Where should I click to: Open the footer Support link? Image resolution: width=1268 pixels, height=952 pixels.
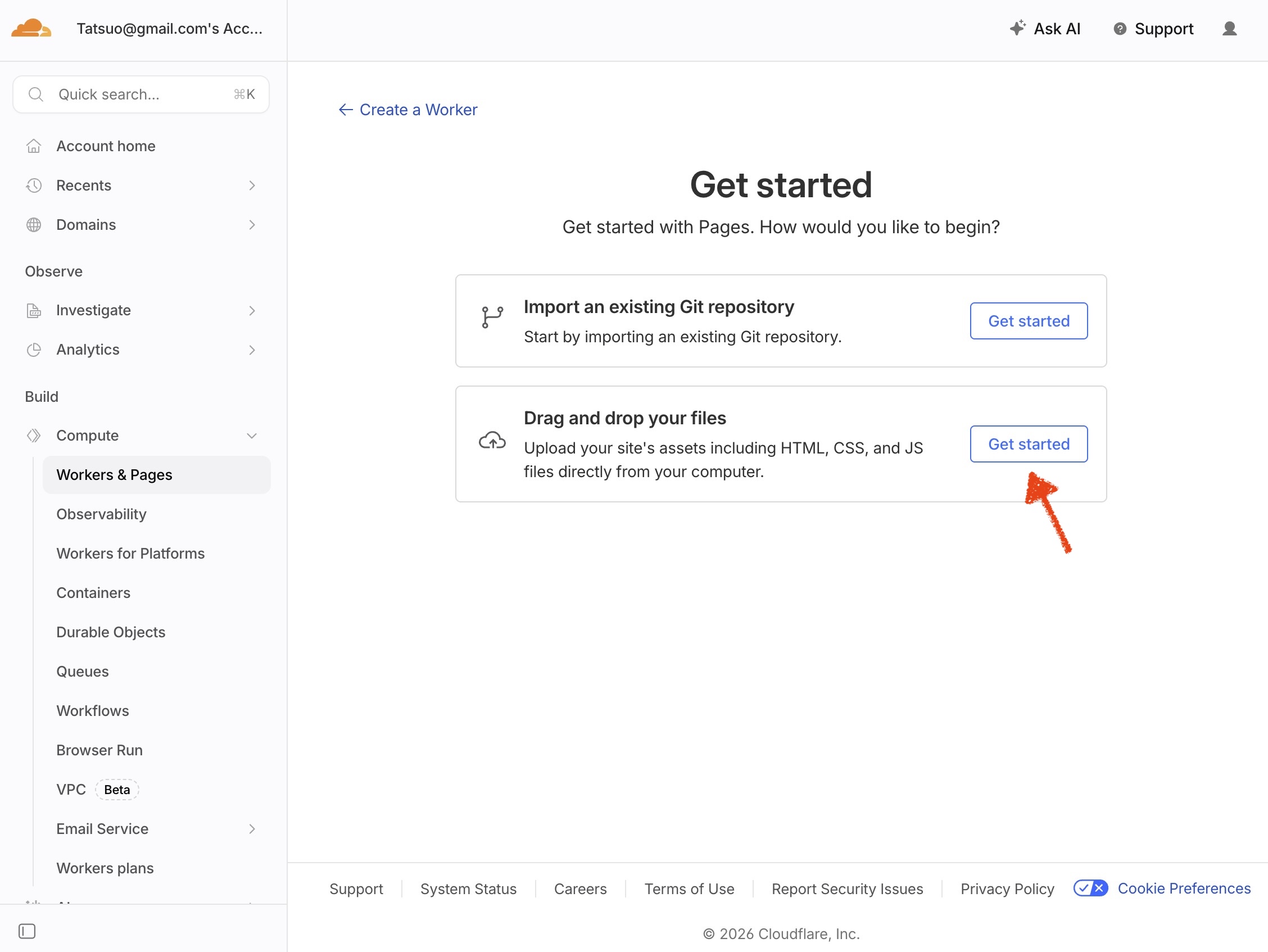(356, 888)
